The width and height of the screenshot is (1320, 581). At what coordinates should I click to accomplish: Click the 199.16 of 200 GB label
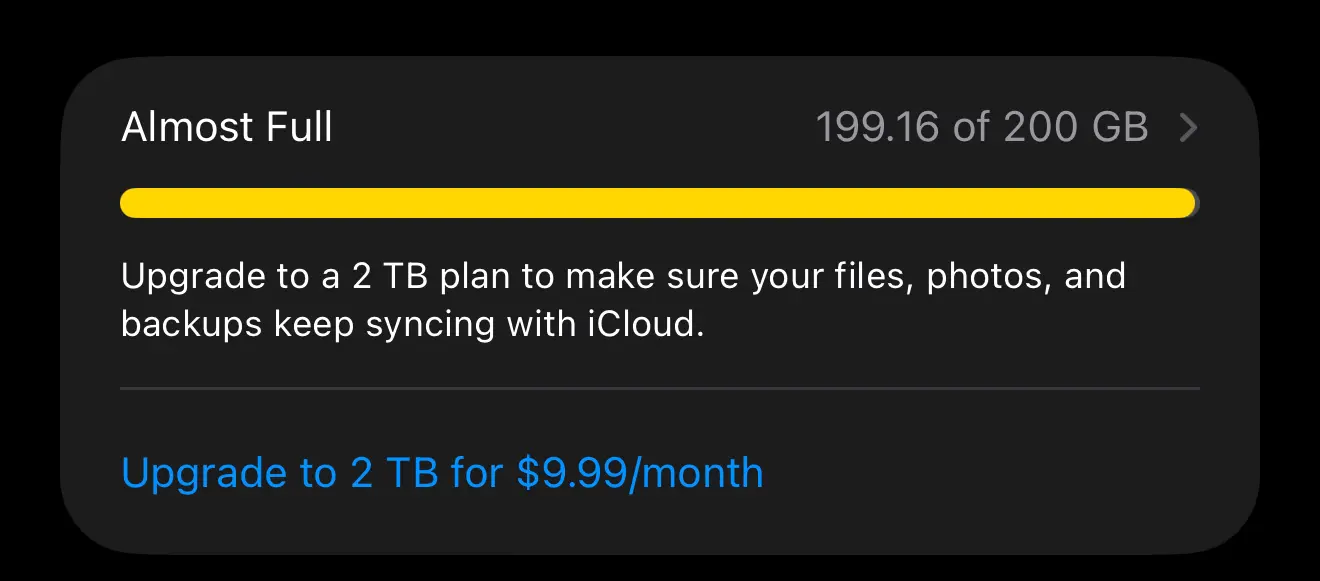982,128
